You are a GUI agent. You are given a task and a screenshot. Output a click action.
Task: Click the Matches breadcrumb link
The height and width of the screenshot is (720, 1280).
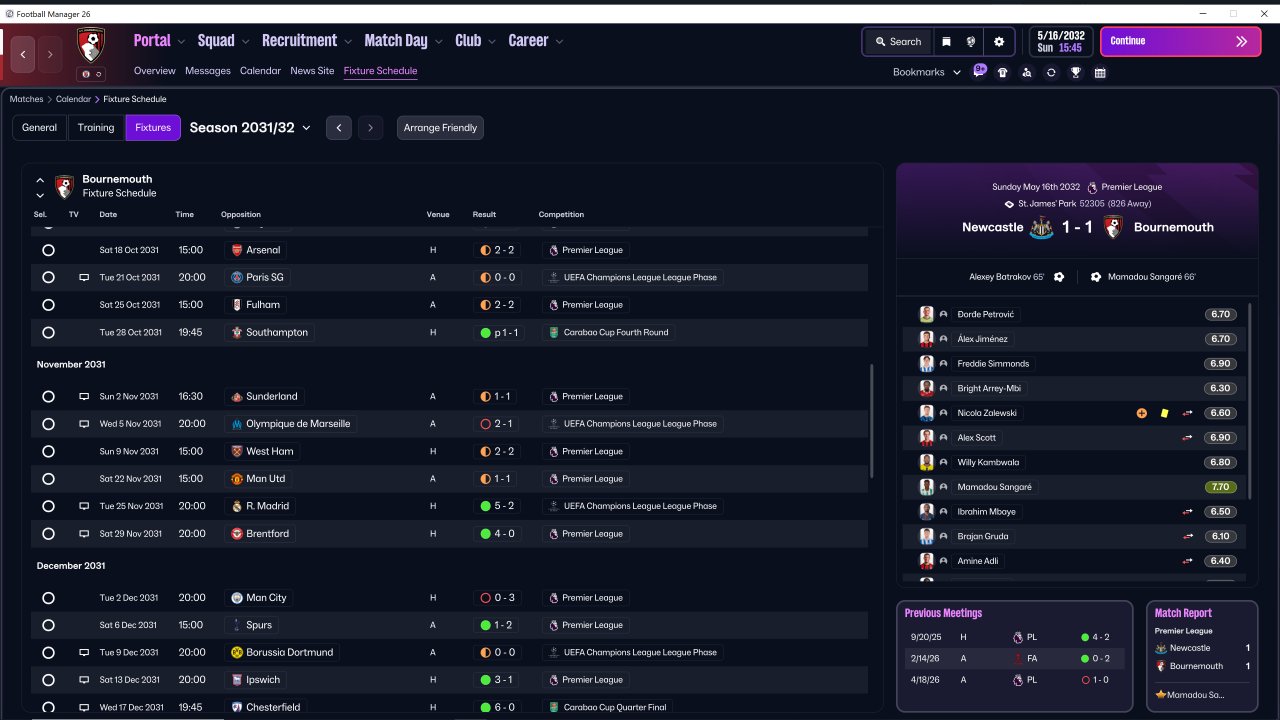tap(27, 99)
